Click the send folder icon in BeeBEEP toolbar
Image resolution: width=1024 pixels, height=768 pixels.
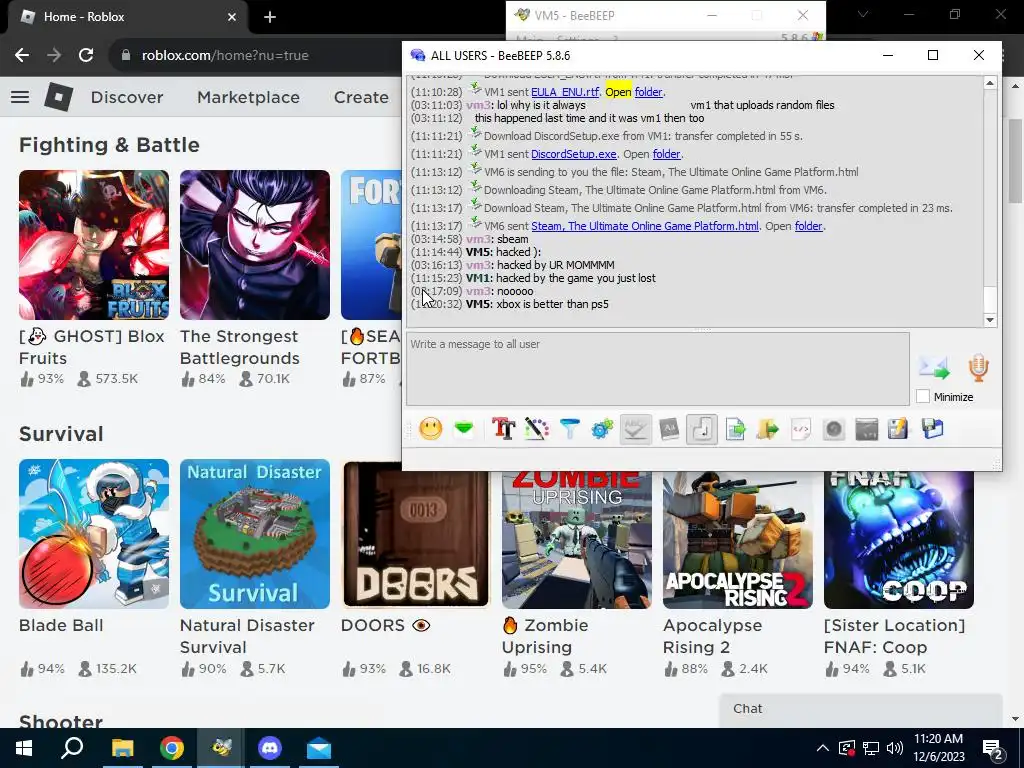click(768, 429)
